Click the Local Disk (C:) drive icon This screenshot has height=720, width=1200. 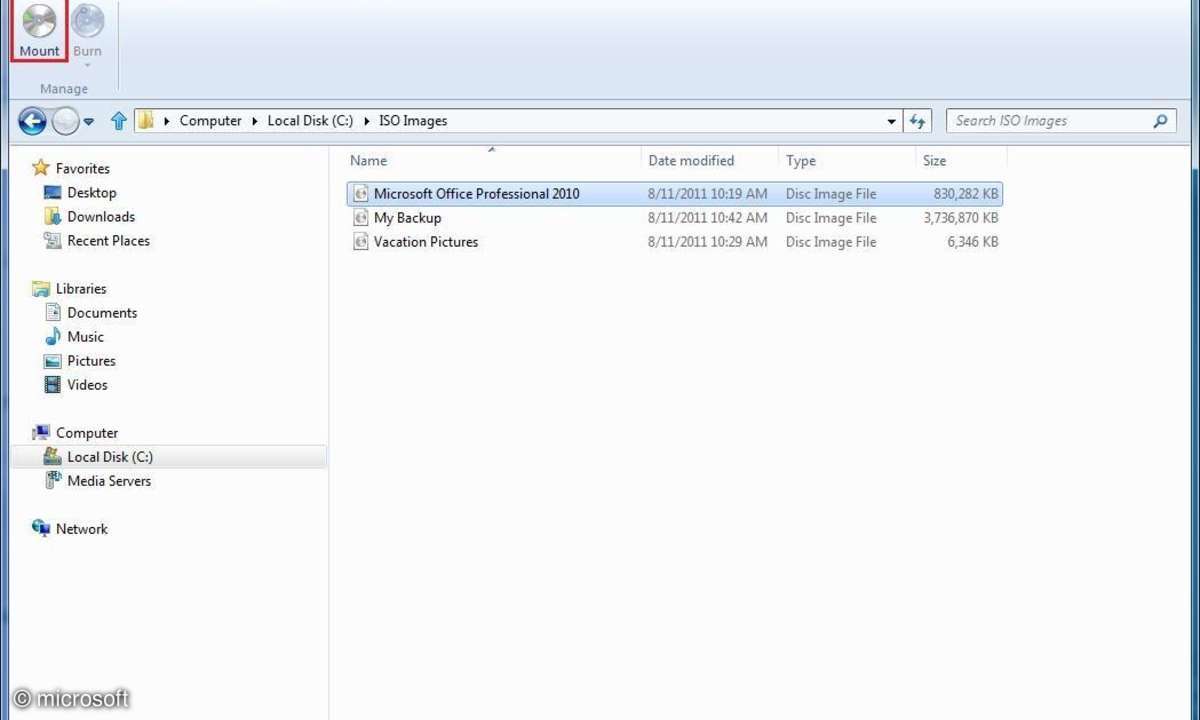pyautogui.click(x=53, y=456)
